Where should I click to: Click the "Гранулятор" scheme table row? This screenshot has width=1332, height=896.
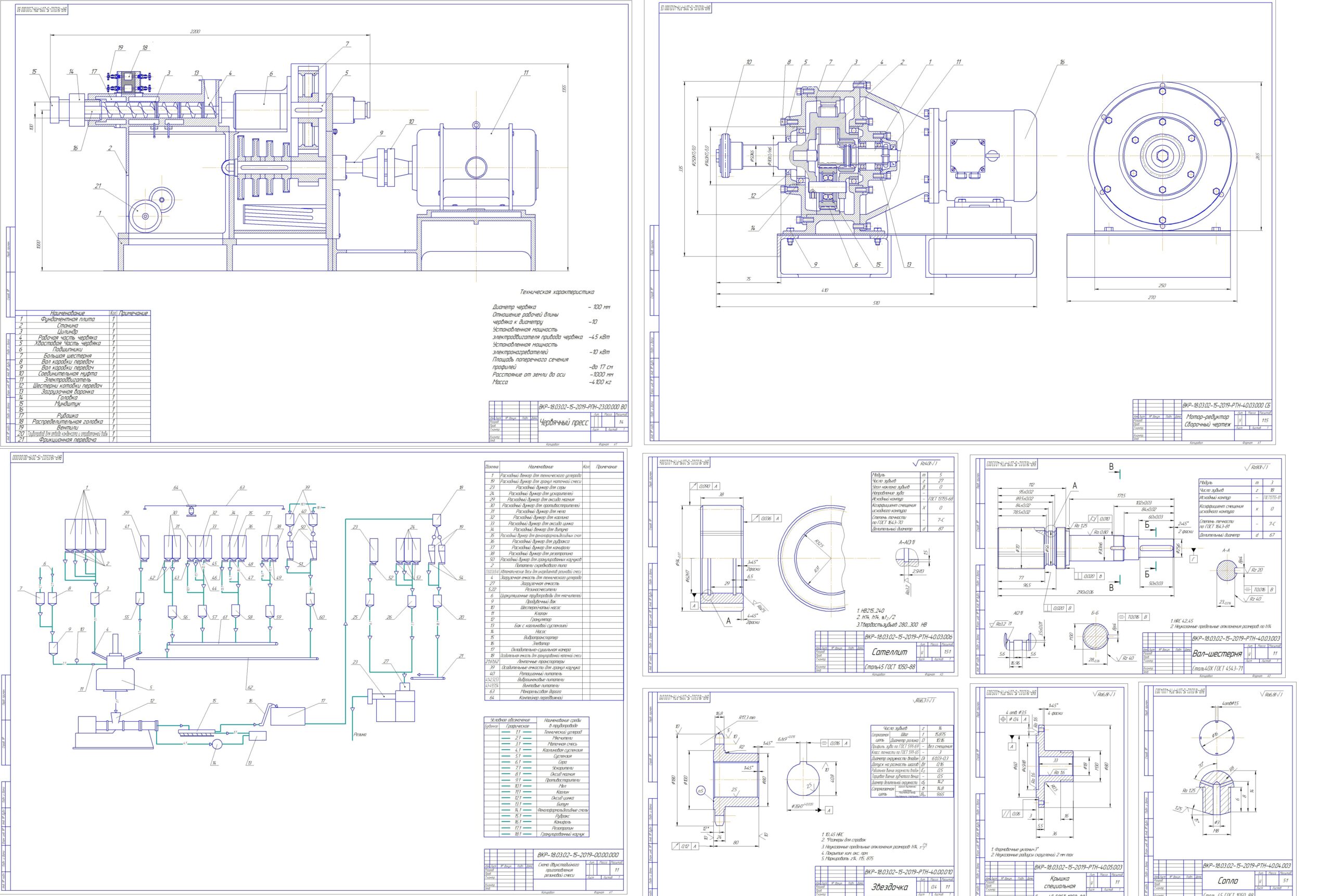pos(554,619)
